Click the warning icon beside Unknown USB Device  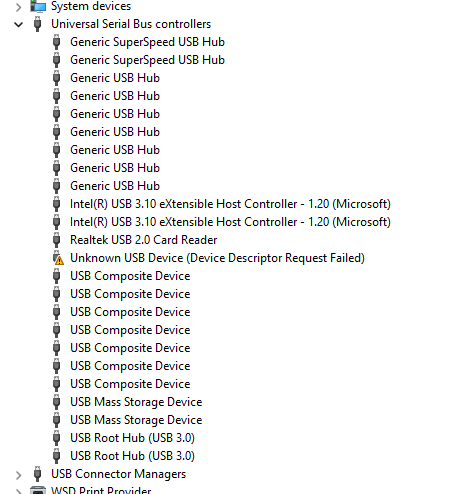pyautogui.click(x=58, y=259)
